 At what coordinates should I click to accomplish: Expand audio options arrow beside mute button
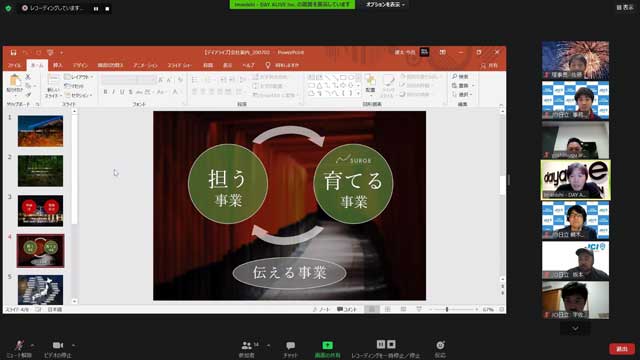tap(32, 345)
